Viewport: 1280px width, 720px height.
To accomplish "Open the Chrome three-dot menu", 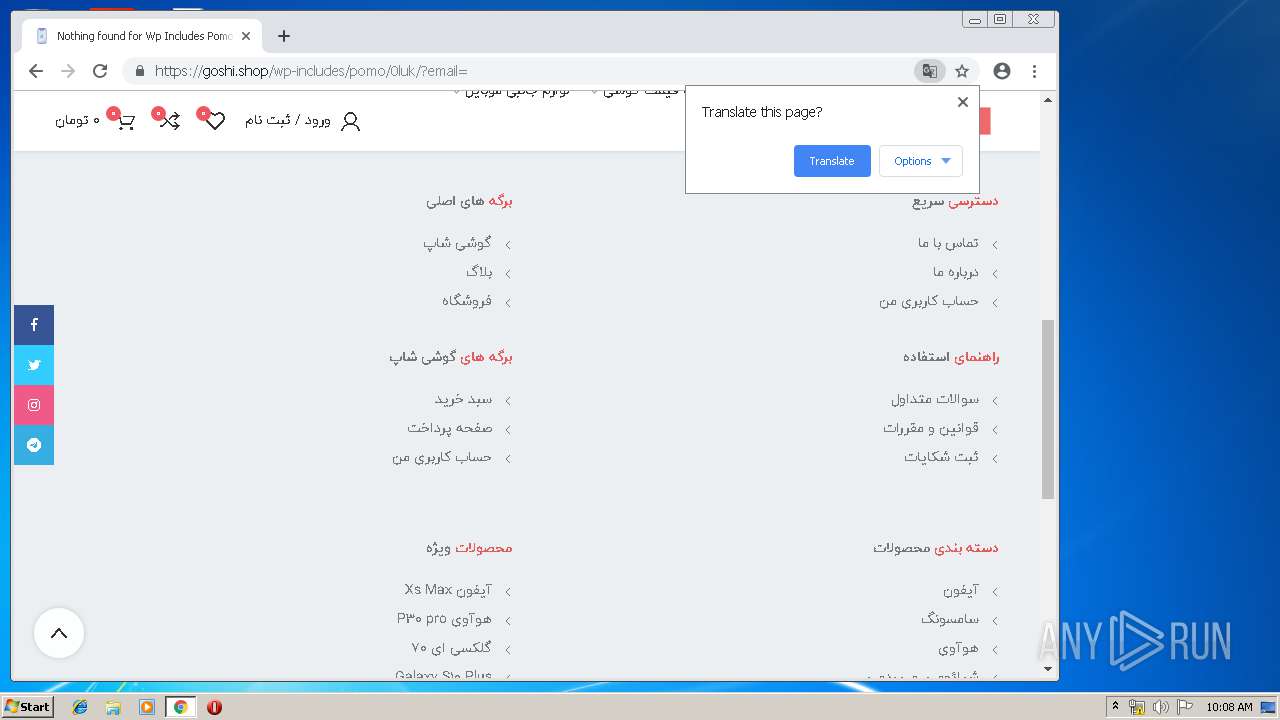I will tap(1034, 71).
